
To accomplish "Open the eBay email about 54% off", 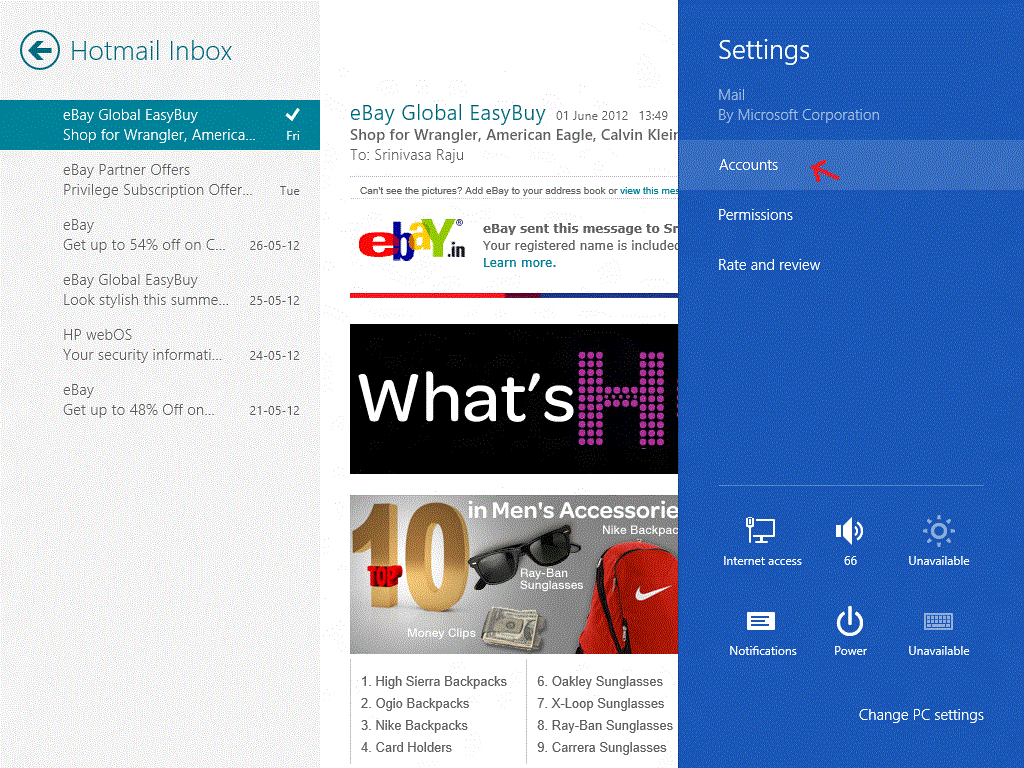I will pos(160,235).
